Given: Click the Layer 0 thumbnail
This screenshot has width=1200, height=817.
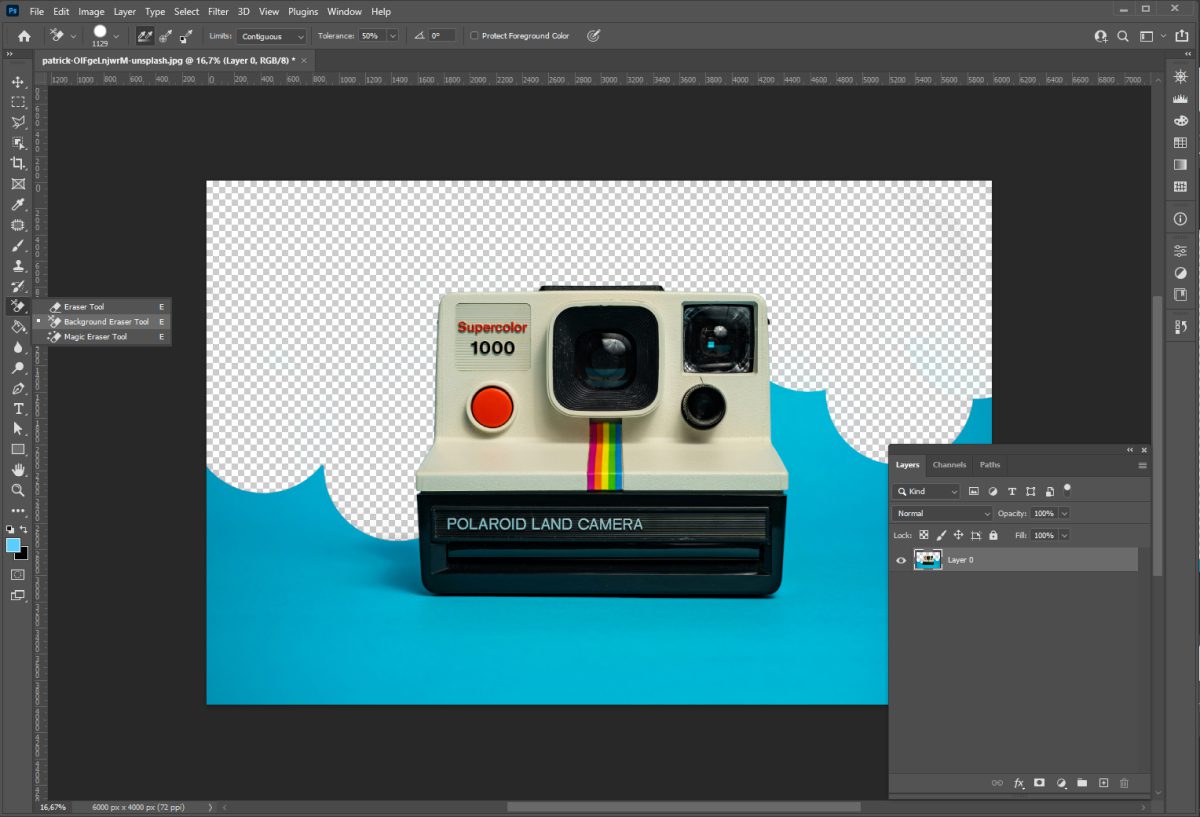Looking at the screenshot, I should click(928, 560).
